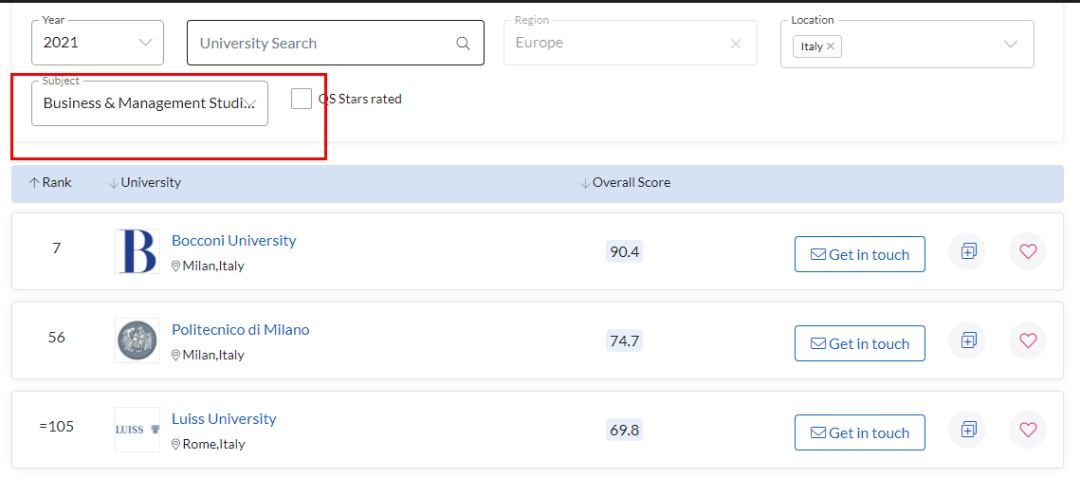Click Get in touch for Politecnico di Milano
The height and width of the screenshot is (478, 1080).
click(860, 343)
